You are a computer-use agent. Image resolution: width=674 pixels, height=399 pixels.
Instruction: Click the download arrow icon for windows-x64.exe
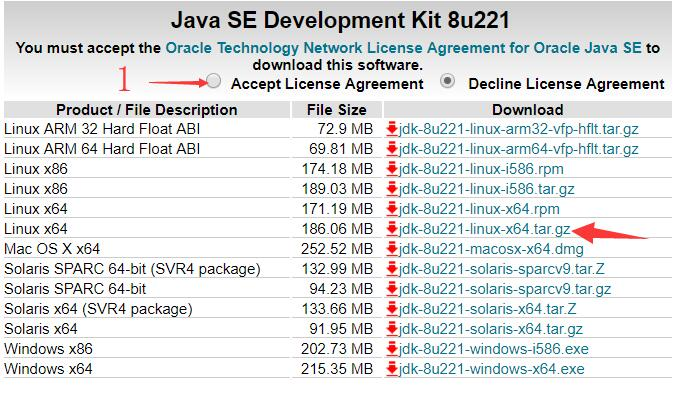click(x=392, y=368)
